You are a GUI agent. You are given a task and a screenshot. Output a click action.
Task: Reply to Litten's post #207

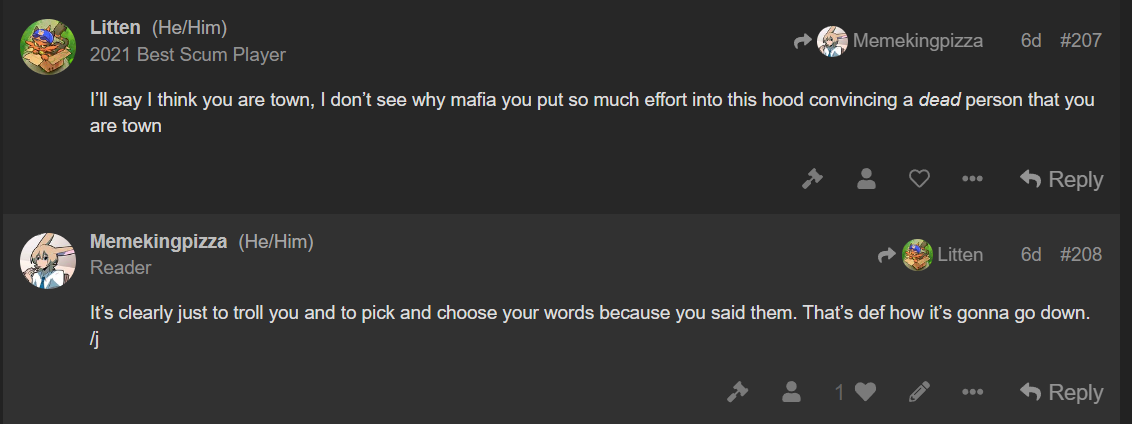[x=1061, y=178]
